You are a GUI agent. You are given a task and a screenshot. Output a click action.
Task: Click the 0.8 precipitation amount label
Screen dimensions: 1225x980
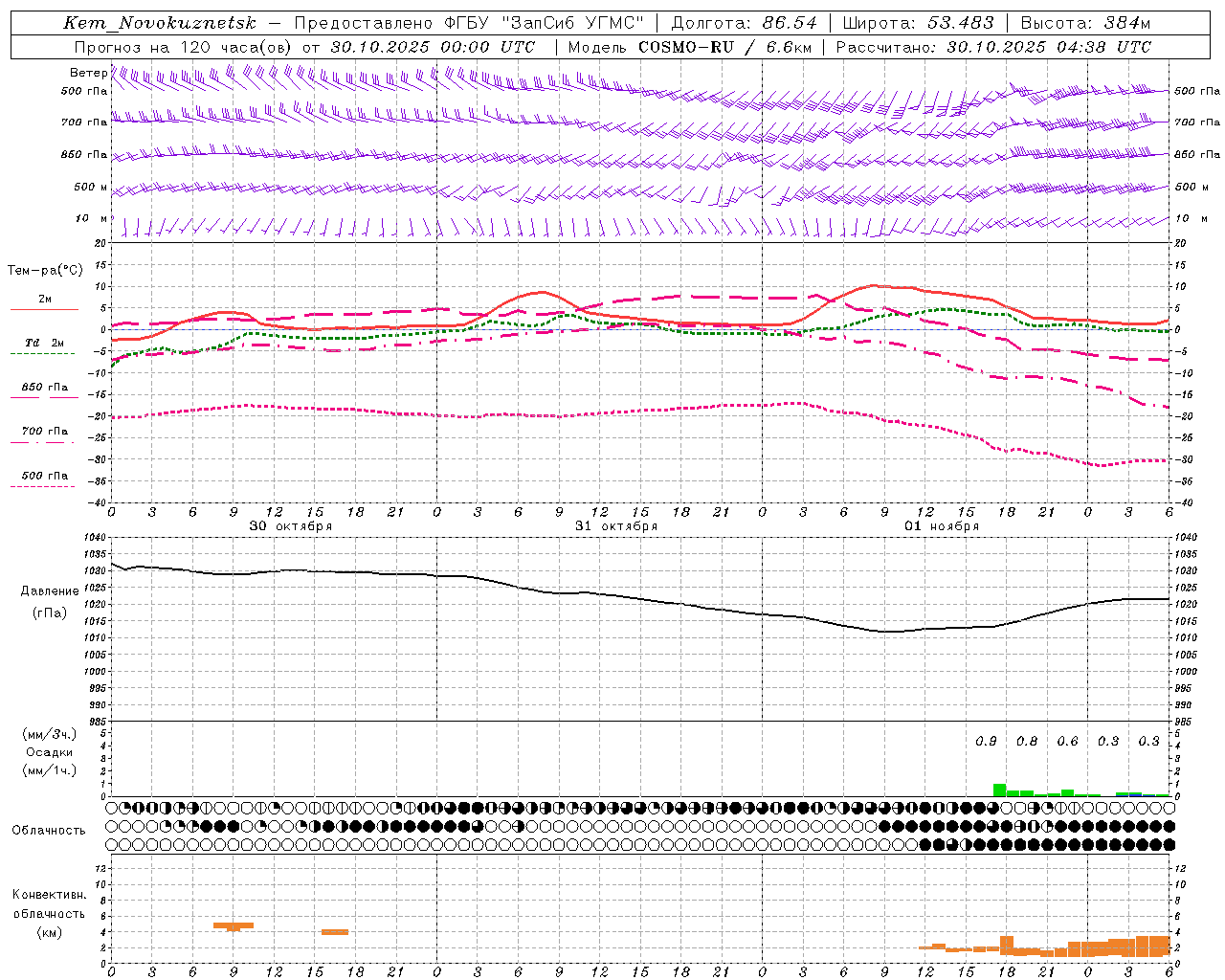[1027, 741]
